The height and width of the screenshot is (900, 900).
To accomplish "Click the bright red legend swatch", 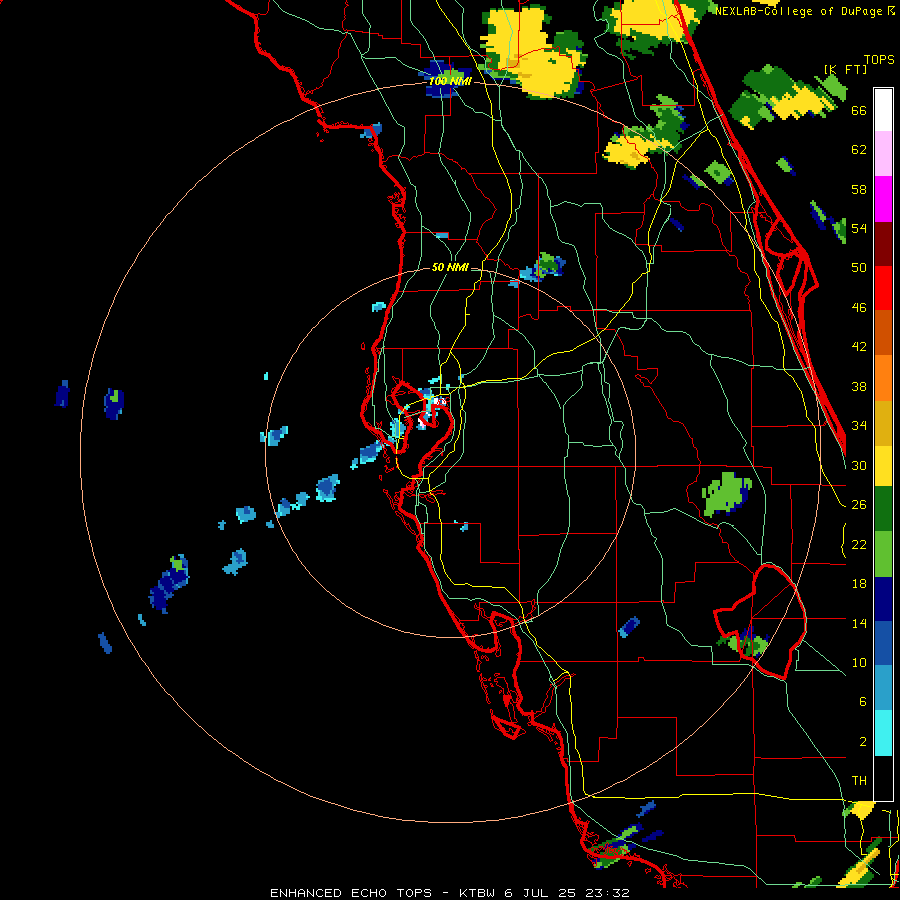I will click(883, 288).
